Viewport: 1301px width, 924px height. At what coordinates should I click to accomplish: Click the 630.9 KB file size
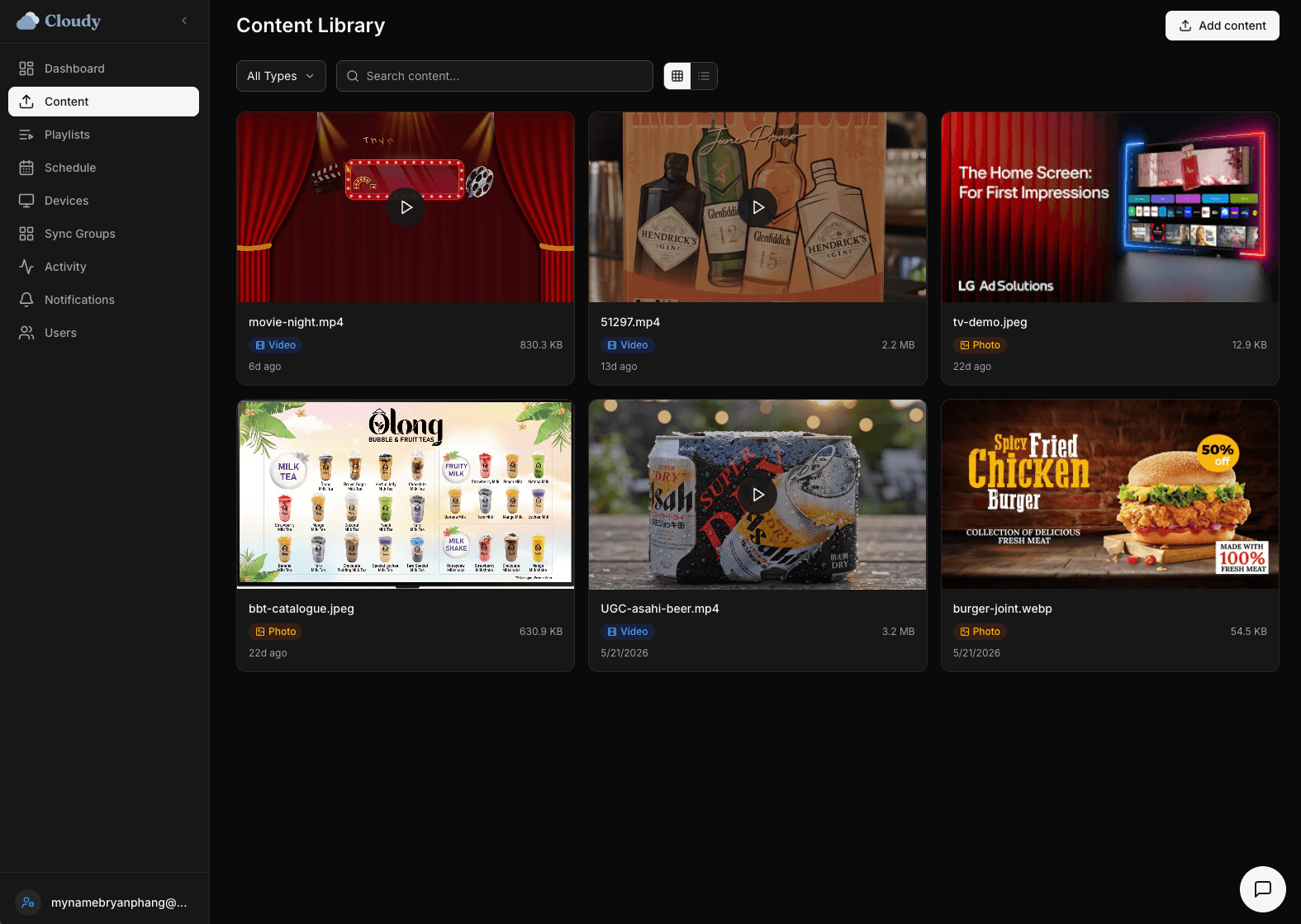click(x=541, y=632)
